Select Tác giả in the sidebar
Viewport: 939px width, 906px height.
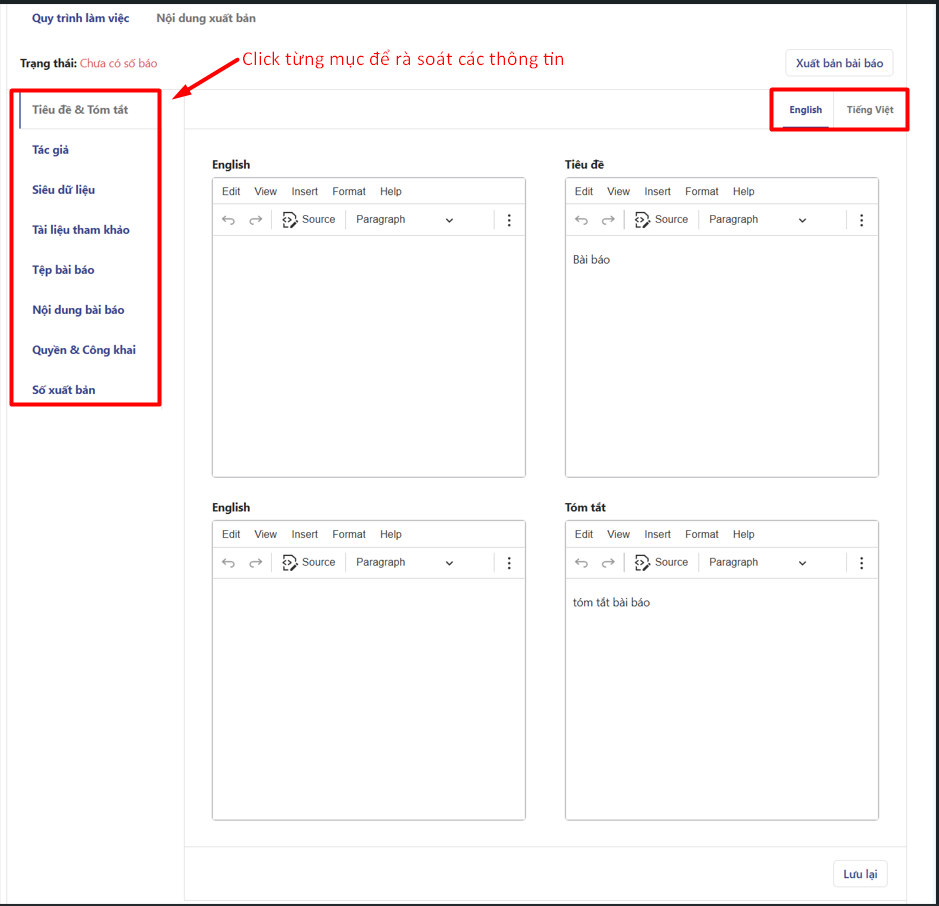[x=51, y=150]
